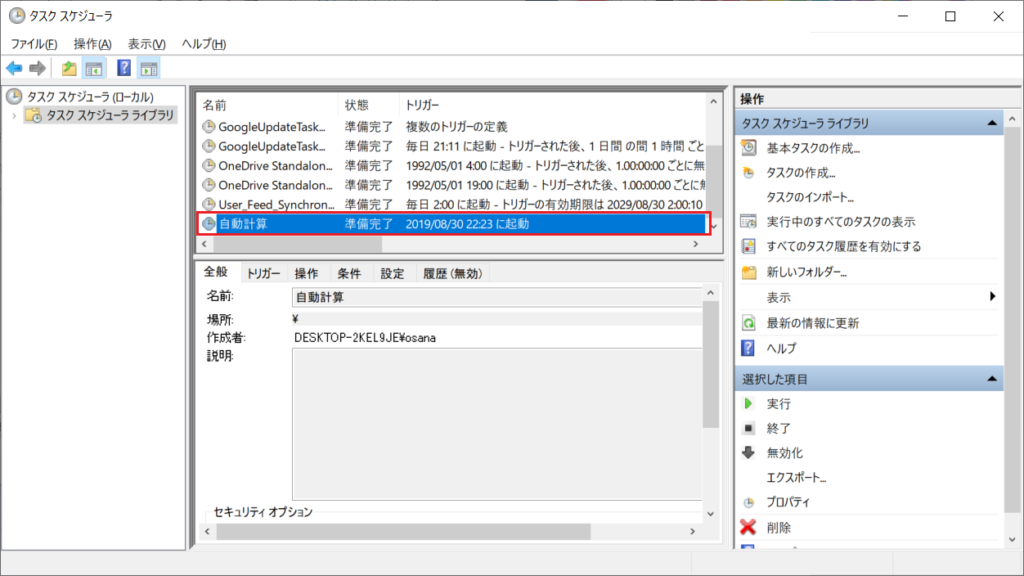Viewport: 1024px width, 576px height.
Task: Collapse the 選択した項目 actions section
Action: point(992,379)
